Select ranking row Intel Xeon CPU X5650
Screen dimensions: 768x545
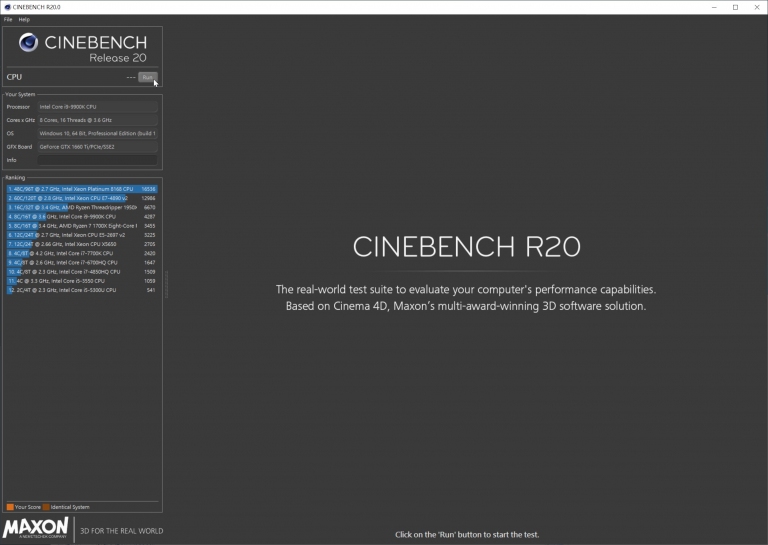[x=82, y=244]
